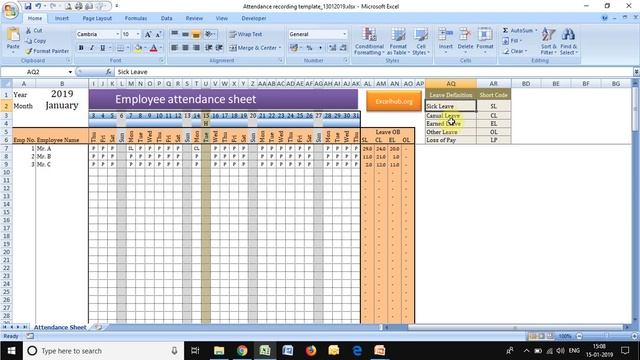This screenshot has width=640, height=360.
Task: Decrease font size with shrink icon
Action: coord(158,34)
